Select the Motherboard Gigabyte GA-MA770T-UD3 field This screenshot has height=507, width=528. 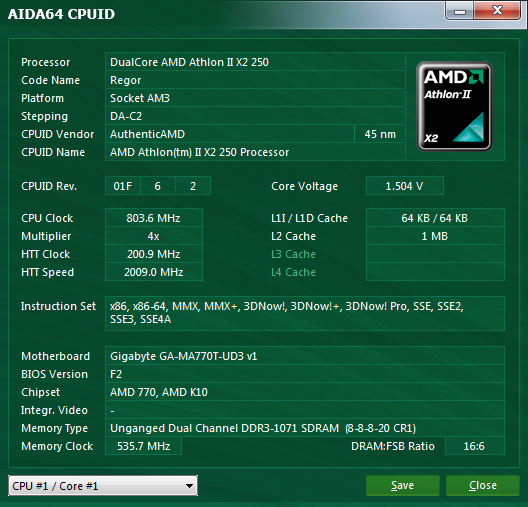pyautogui.click(x=305, y=356)
